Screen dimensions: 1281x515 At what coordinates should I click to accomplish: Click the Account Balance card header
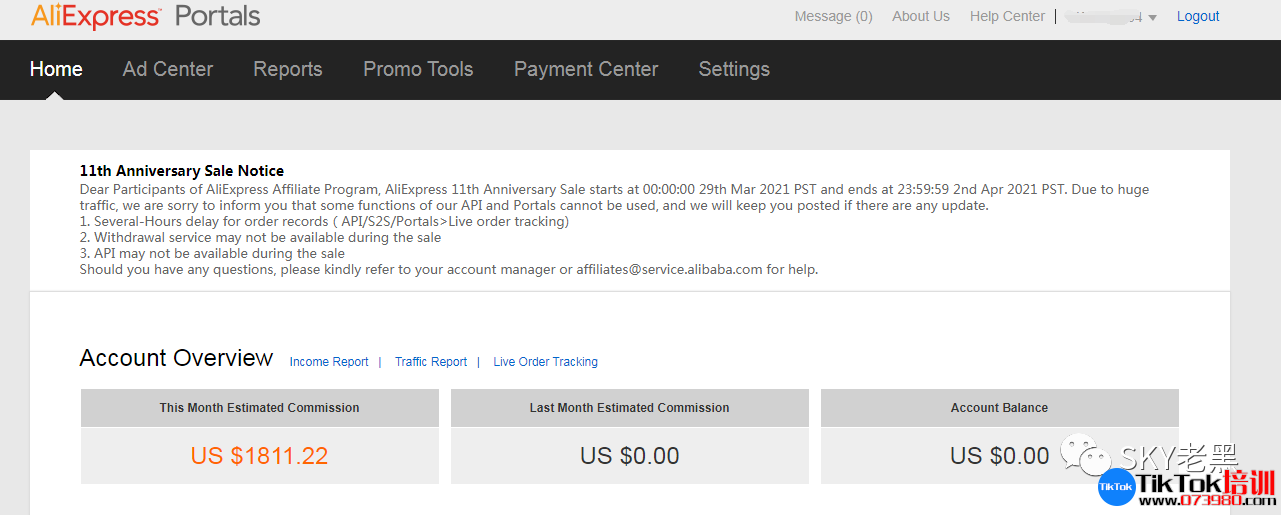click(x=999, y=408)
